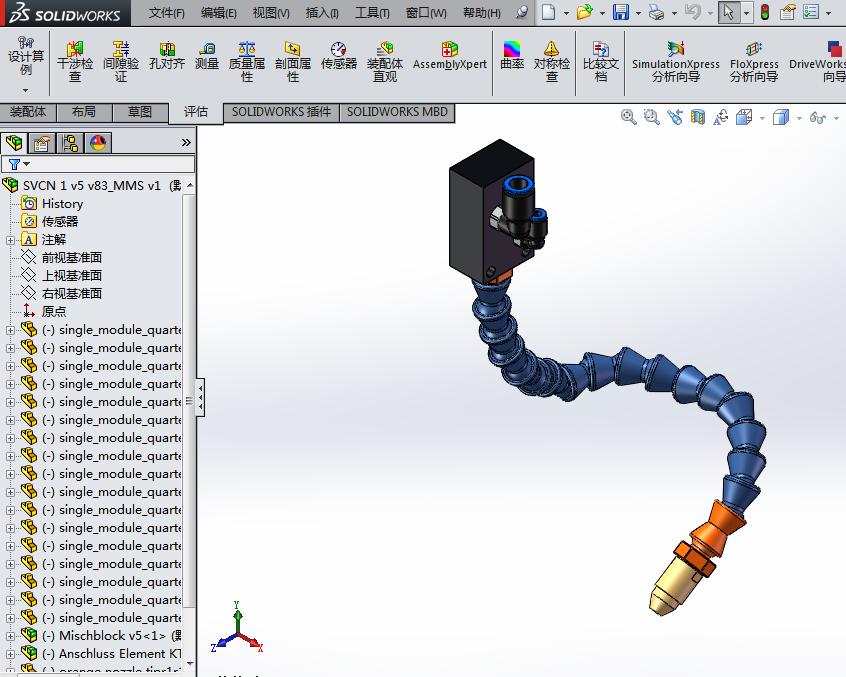The height and width of the screenshot is (677, 846).
Task: Toggle Curvature display (曲率)
Action: click(x=512, y=56)
